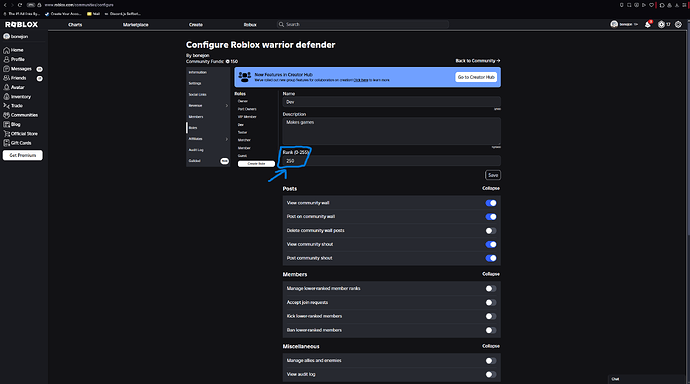Click the Roblox logo in the header
Viewport: 690px width, 384px height.
point(22,25)
